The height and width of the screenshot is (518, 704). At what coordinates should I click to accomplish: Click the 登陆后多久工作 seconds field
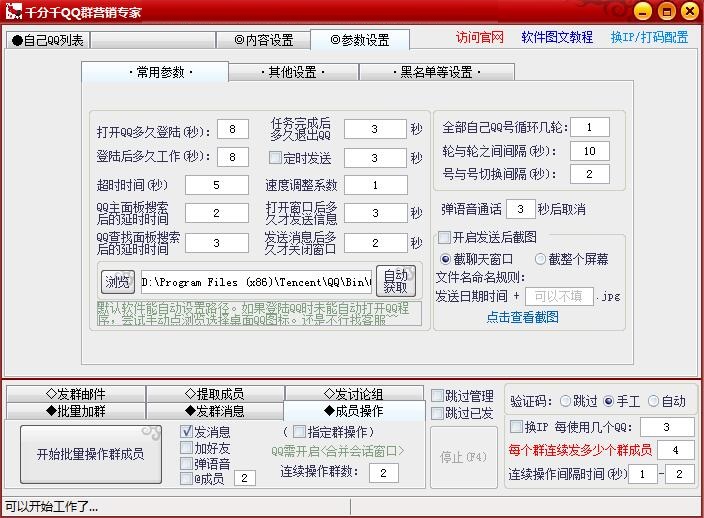click(x=233, y=157)
